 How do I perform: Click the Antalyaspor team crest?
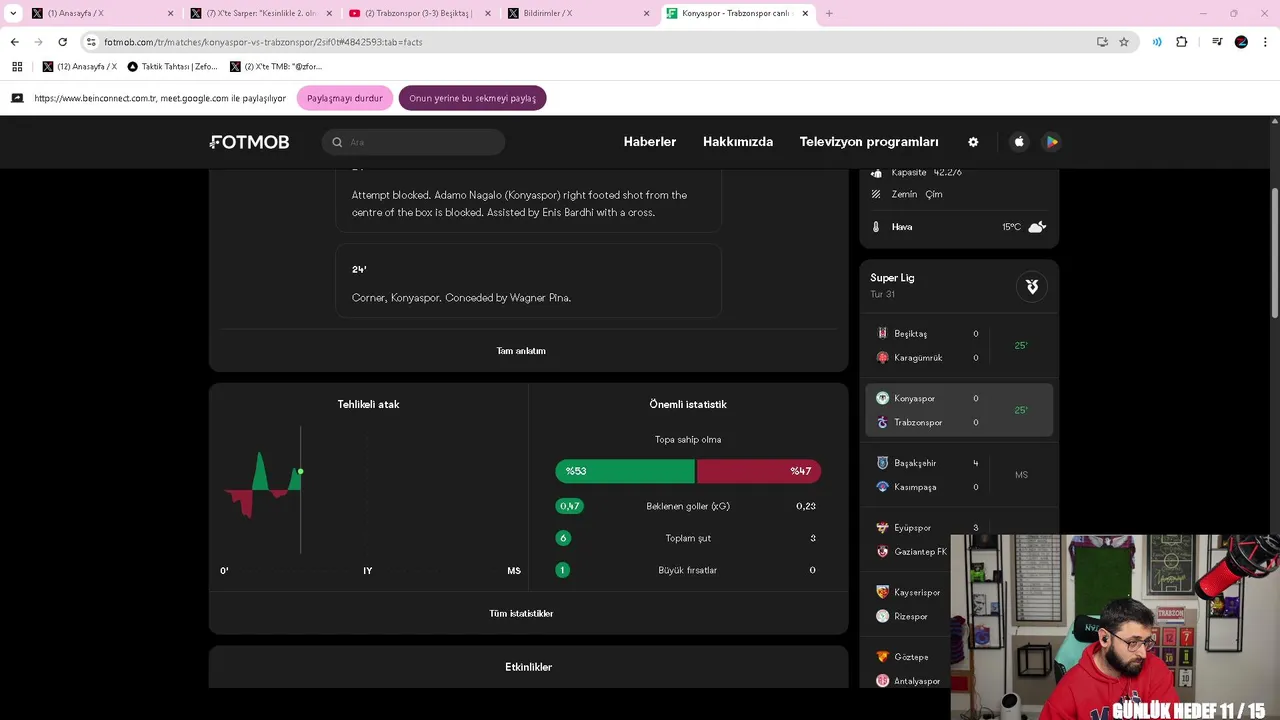pos(882,681)
